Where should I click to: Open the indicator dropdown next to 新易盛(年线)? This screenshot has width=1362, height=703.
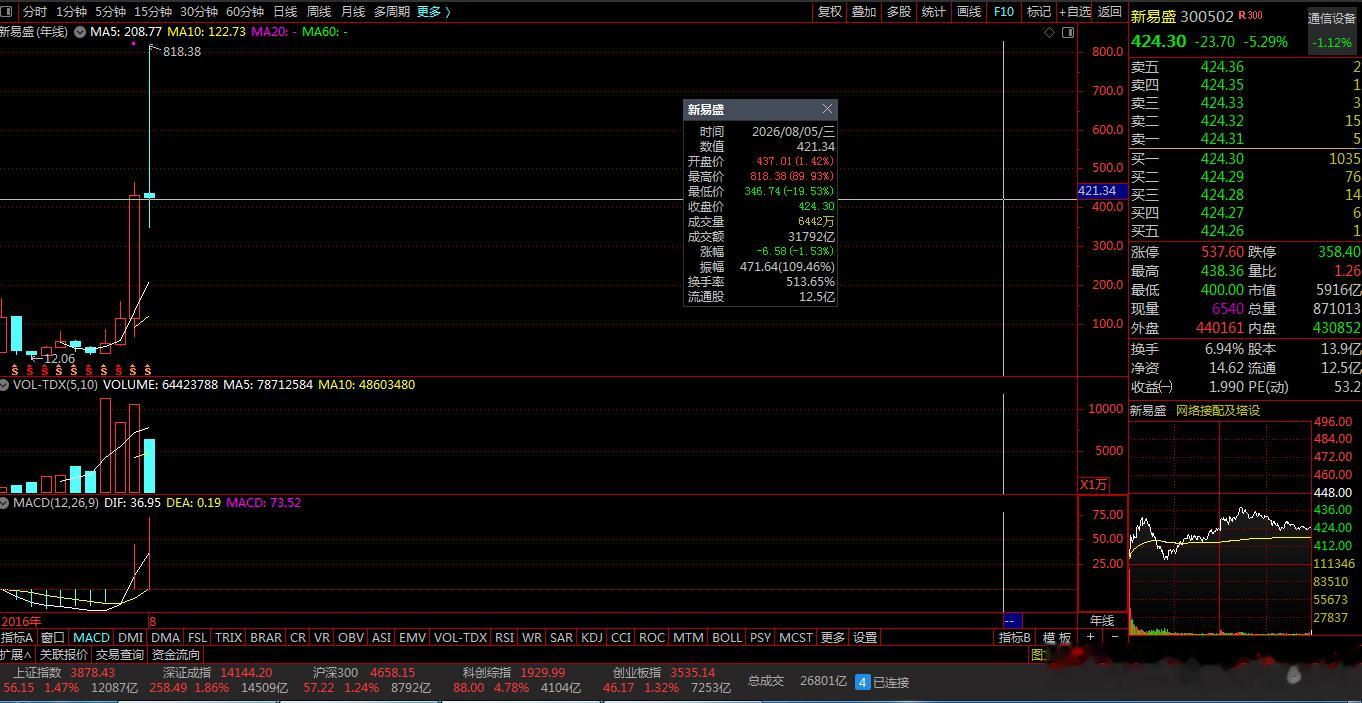[x=79, y=32]
